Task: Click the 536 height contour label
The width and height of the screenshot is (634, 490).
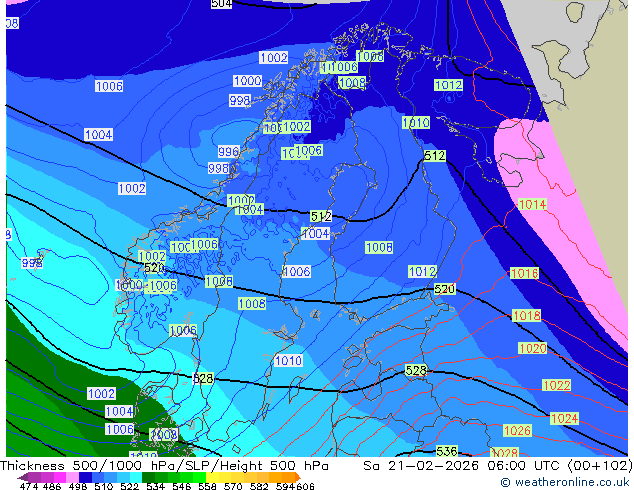Action: click(x=447, y=451)
